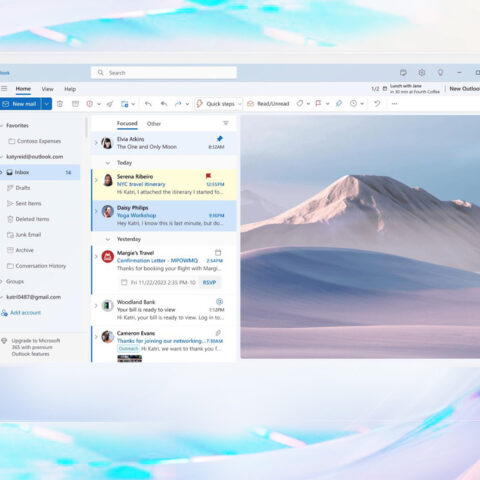Screen dimensions: 480x480
Task: Open the New mail dropdown arrow
Action: click(46, 104)
